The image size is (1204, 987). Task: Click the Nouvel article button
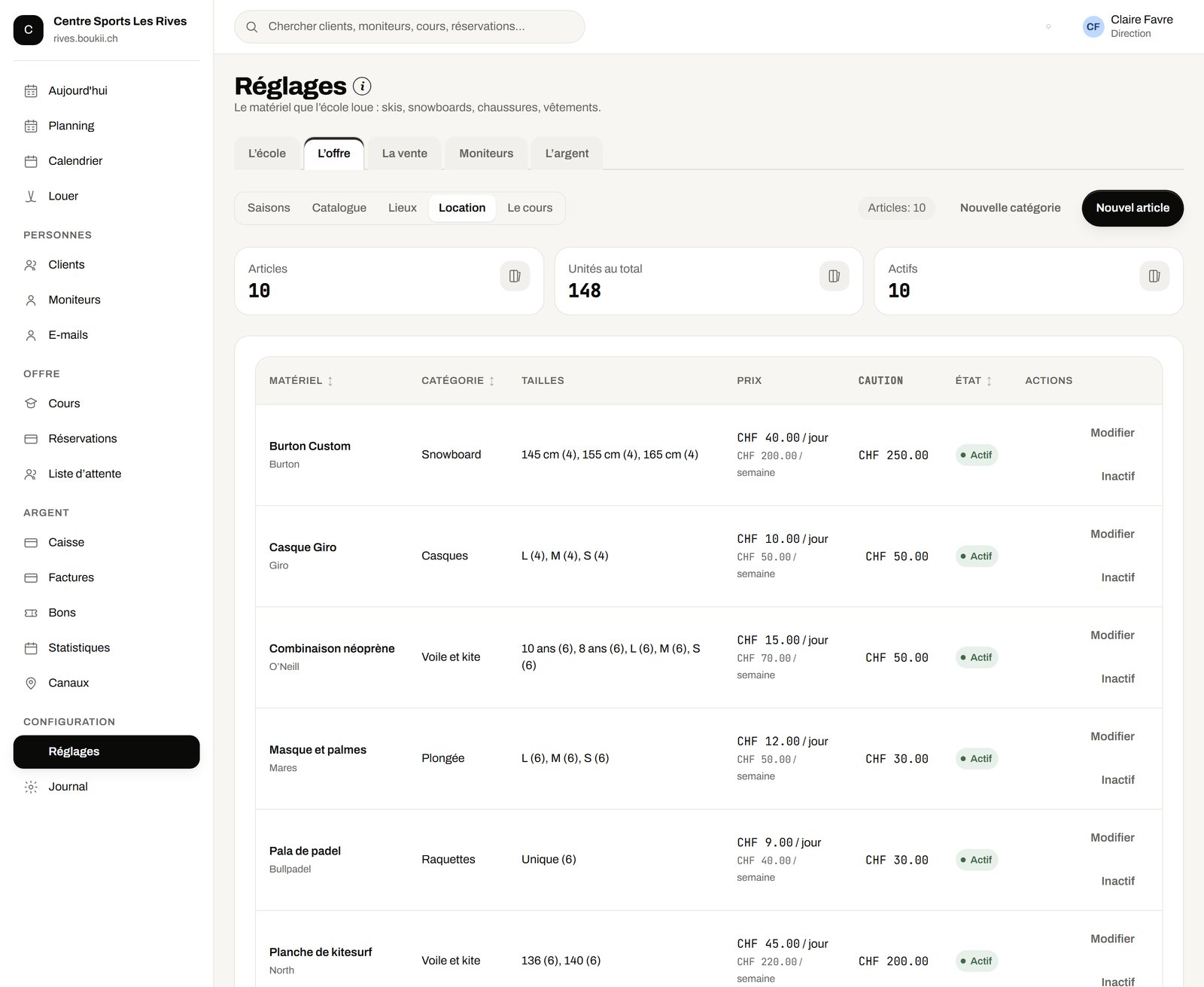1133,209
